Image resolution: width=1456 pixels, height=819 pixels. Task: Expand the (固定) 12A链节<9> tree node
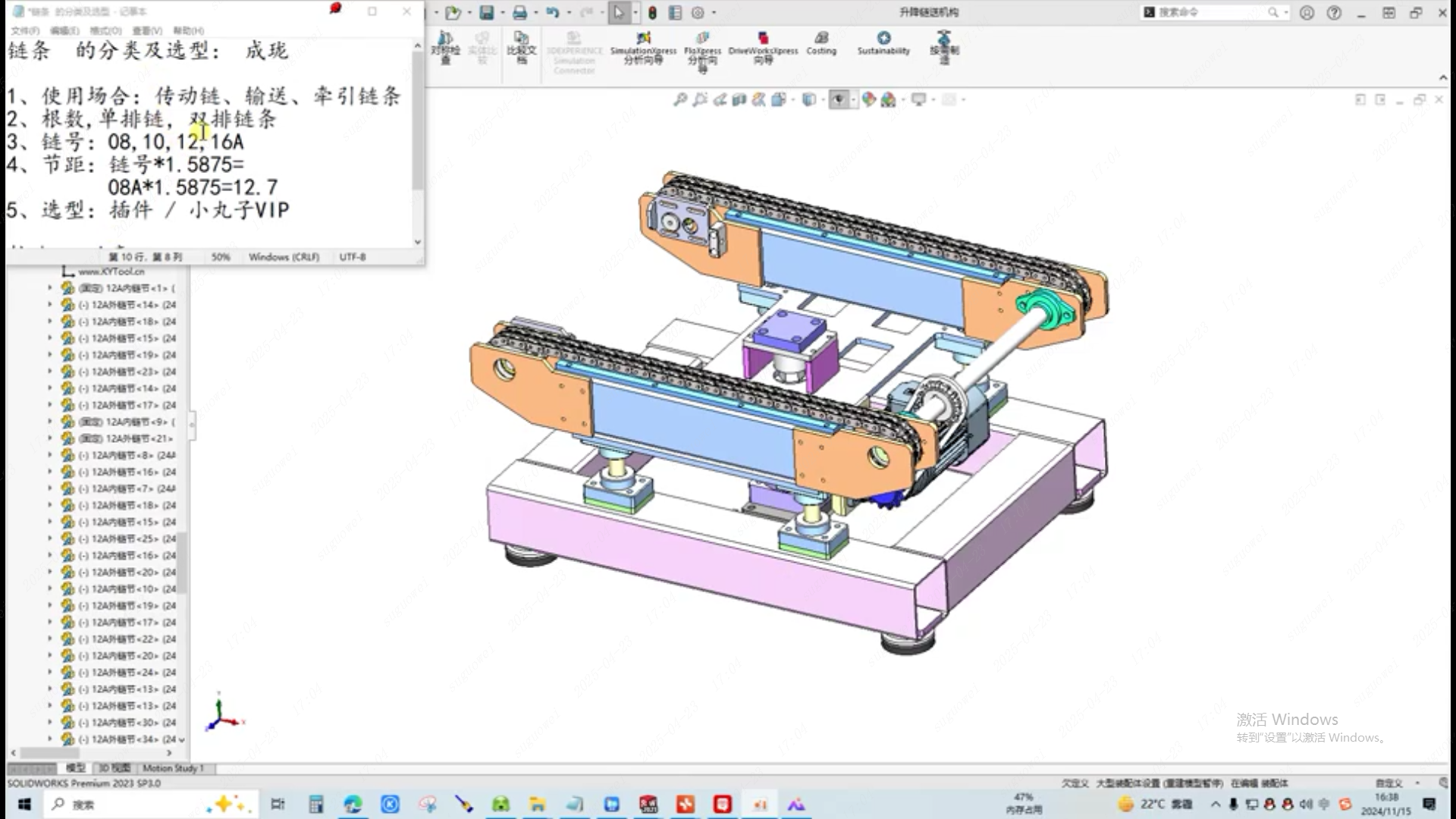(50, 422)
